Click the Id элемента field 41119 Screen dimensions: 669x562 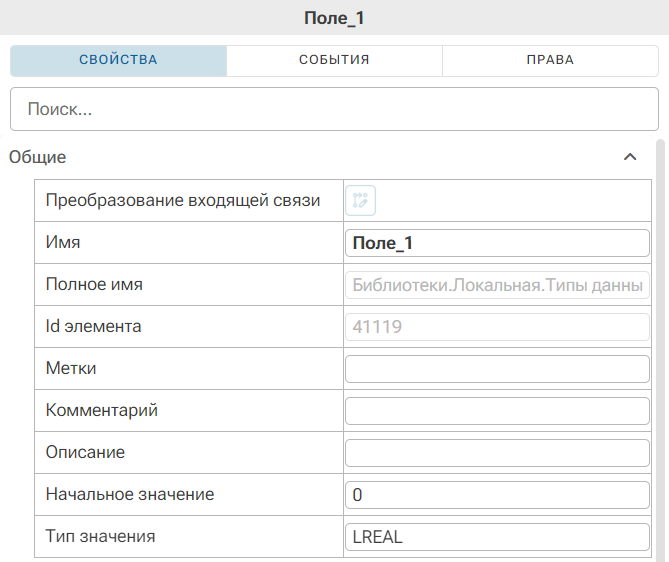[497, 327]
